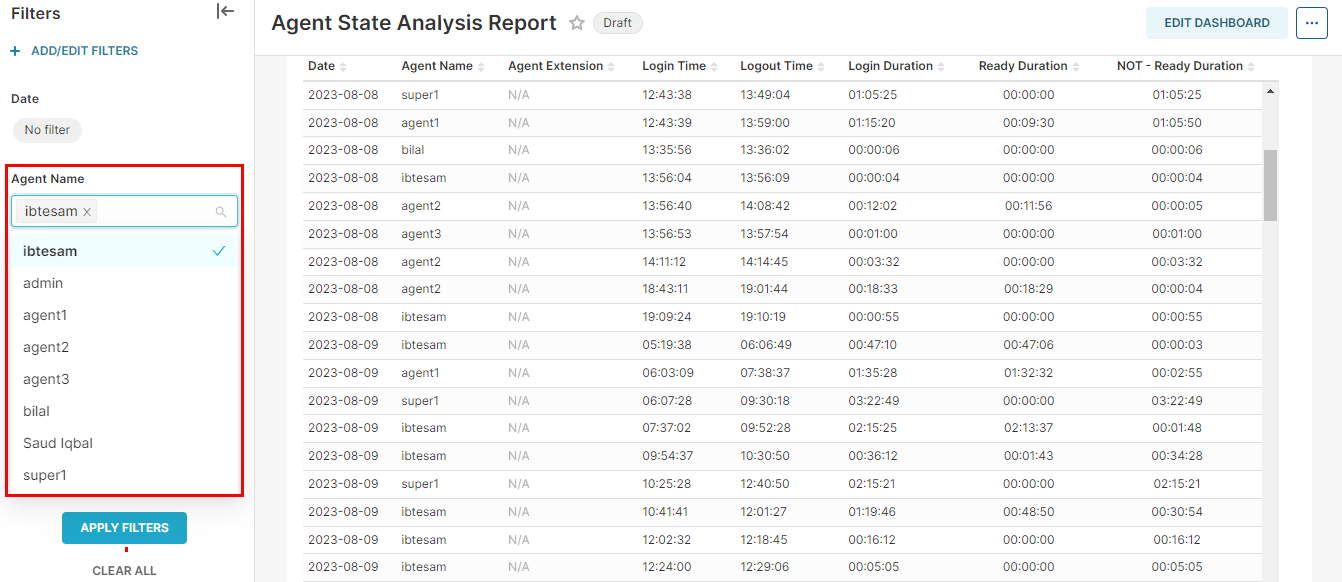Sort the Agent Extension column
Screen dimensions: 1342x582
[613, 66]
